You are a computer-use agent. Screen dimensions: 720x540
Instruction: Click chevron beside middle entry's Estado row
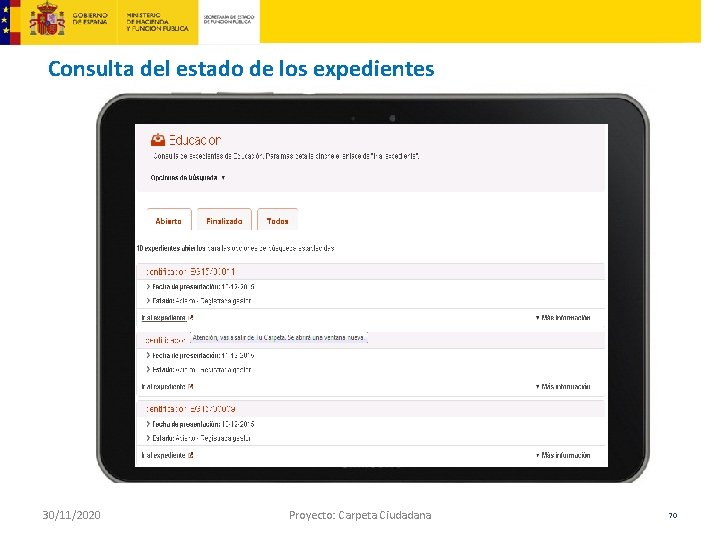pos(148,369)
